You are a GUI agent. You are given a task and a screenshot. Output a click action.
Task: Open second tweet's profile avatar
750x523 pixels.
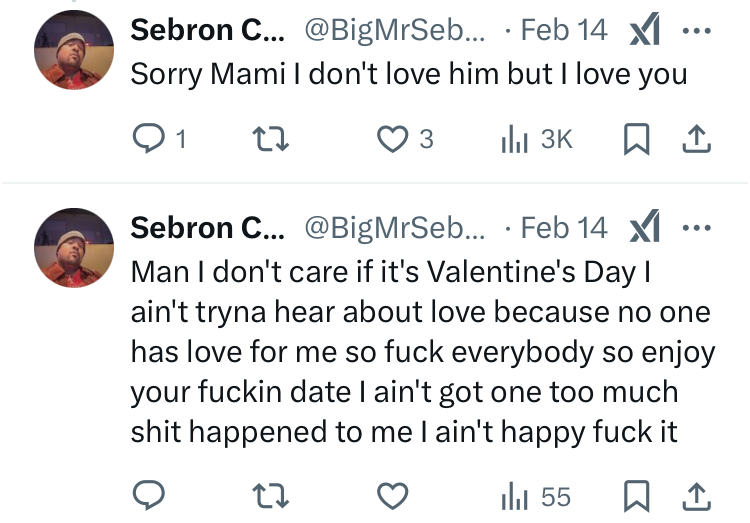point(74,248)
